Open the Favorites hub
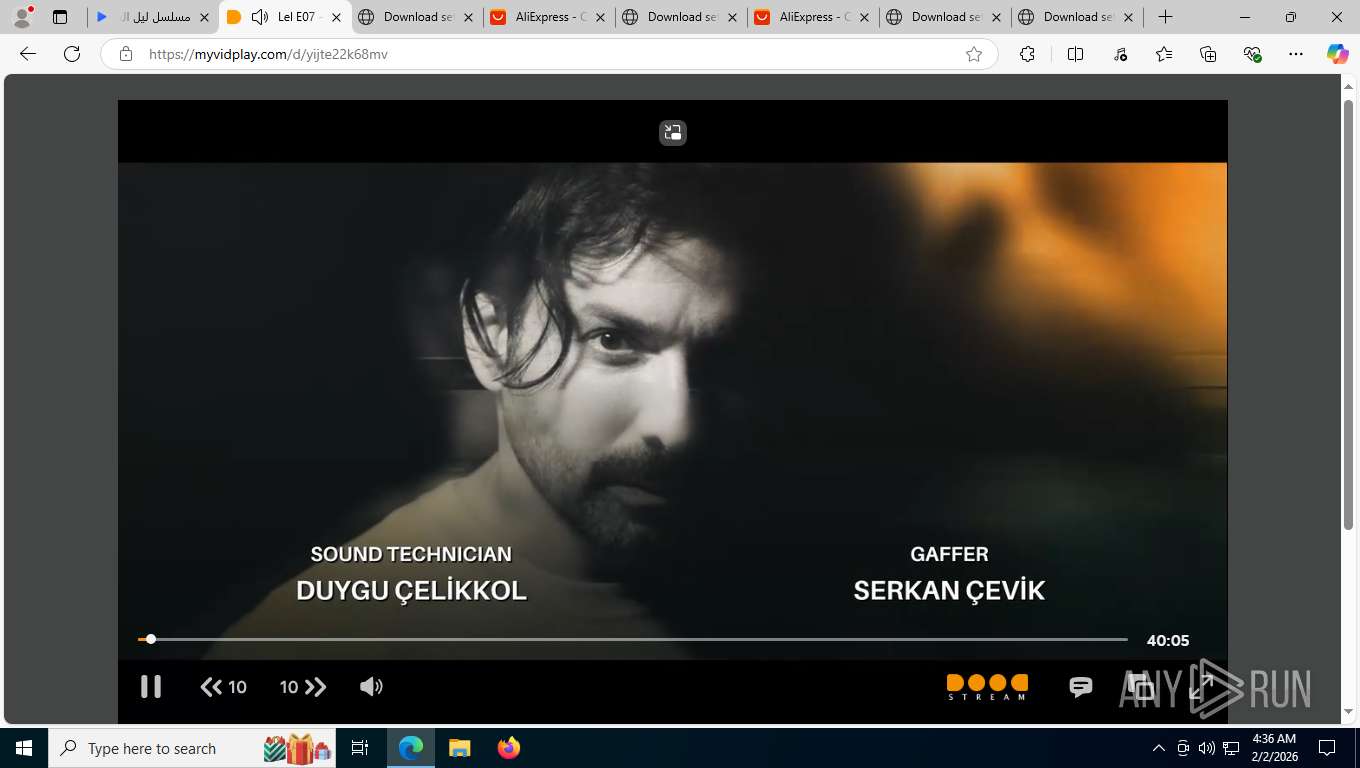This screenshot has width=1360, height=768. tap(1164, 54)
